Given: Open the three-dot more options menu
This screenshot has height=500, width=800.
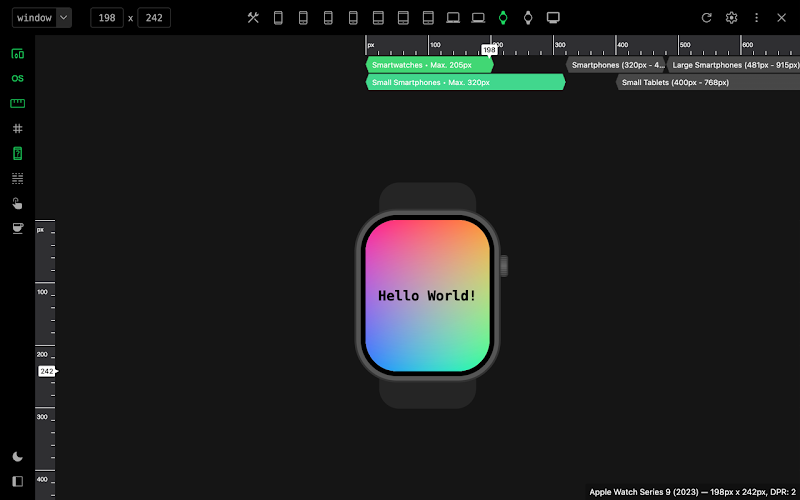Looking at the screenshot, I should coord(757,18).
